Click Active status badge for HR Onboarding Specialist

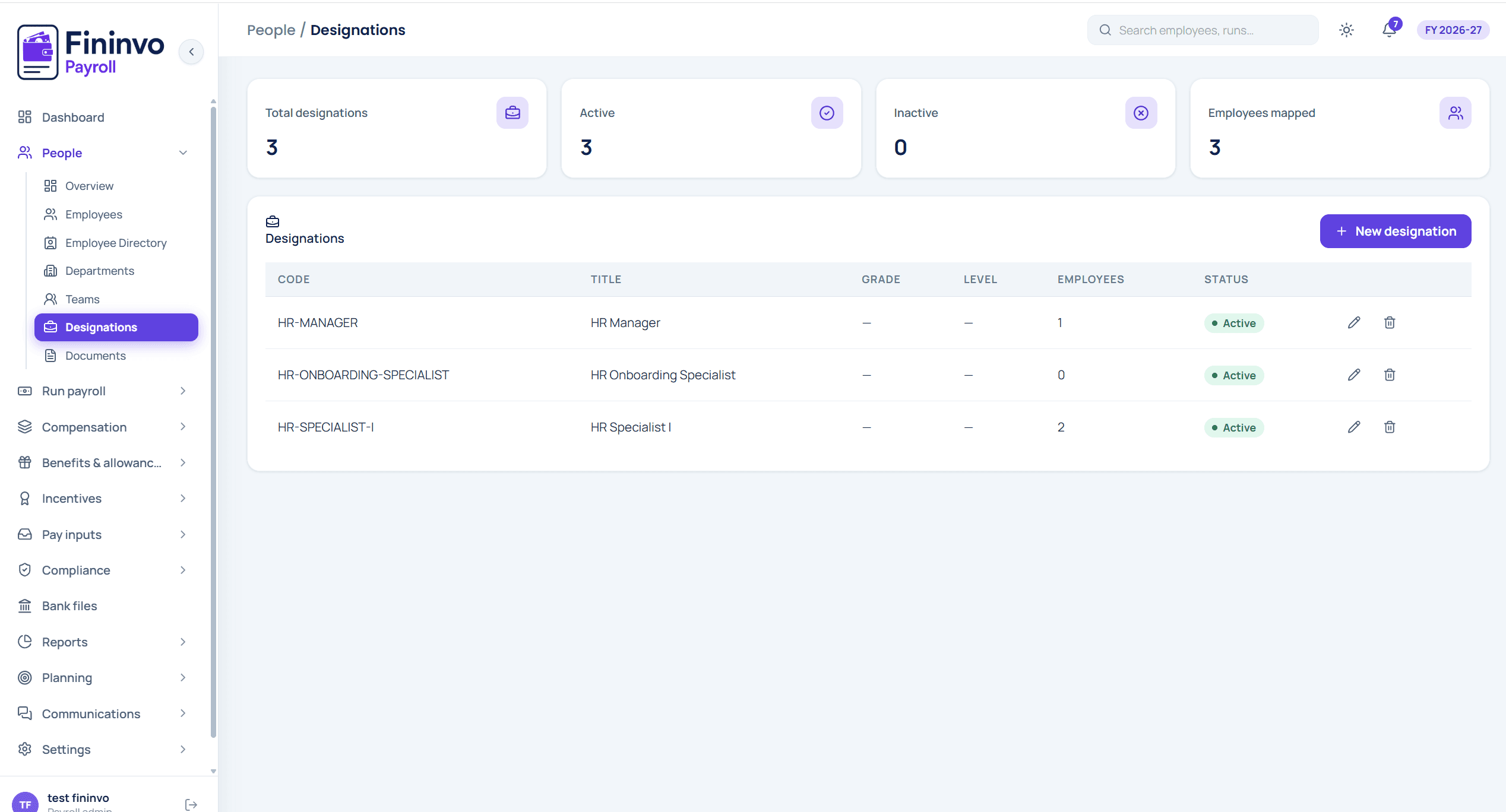click(x=1234, y=375)
